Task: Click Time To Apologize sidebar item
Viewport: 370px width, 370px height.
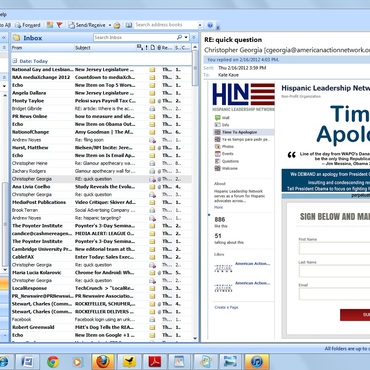Action: pyautogui.click(x=244, y=132)
